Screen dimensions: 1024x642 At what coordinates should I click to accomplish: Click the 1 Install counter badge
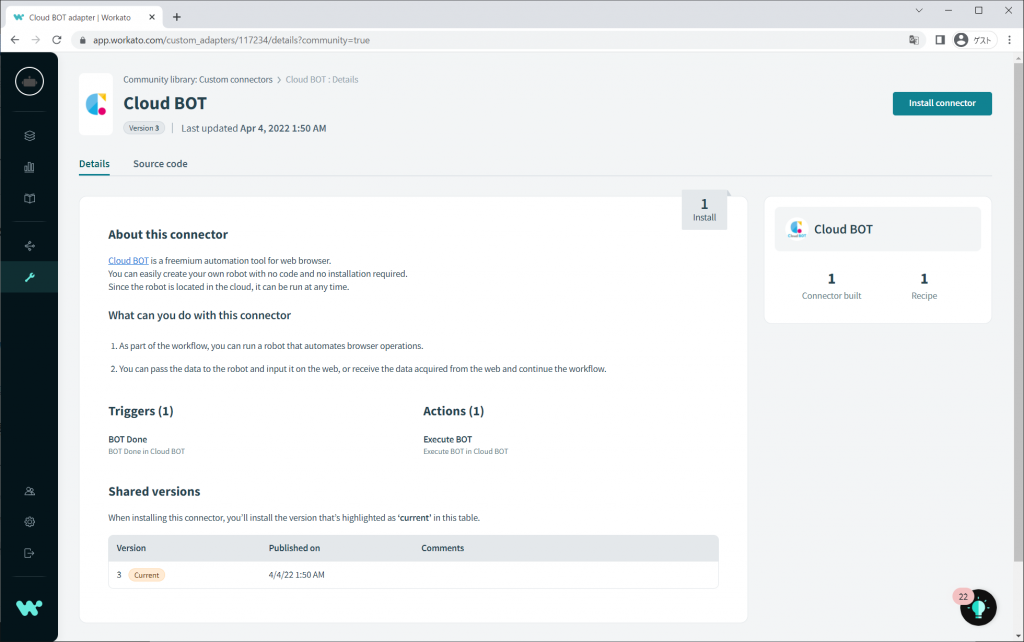[x=704, y=210]
